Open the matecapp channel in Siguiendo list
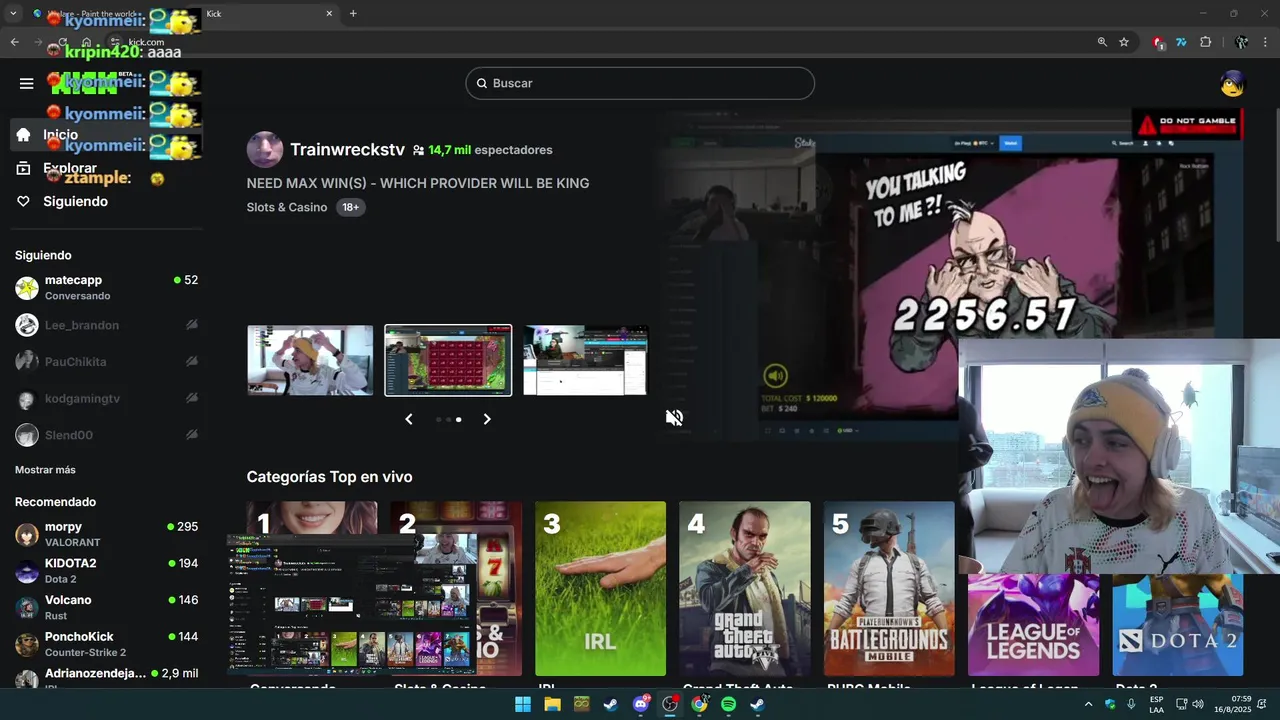 coord(105,287)
